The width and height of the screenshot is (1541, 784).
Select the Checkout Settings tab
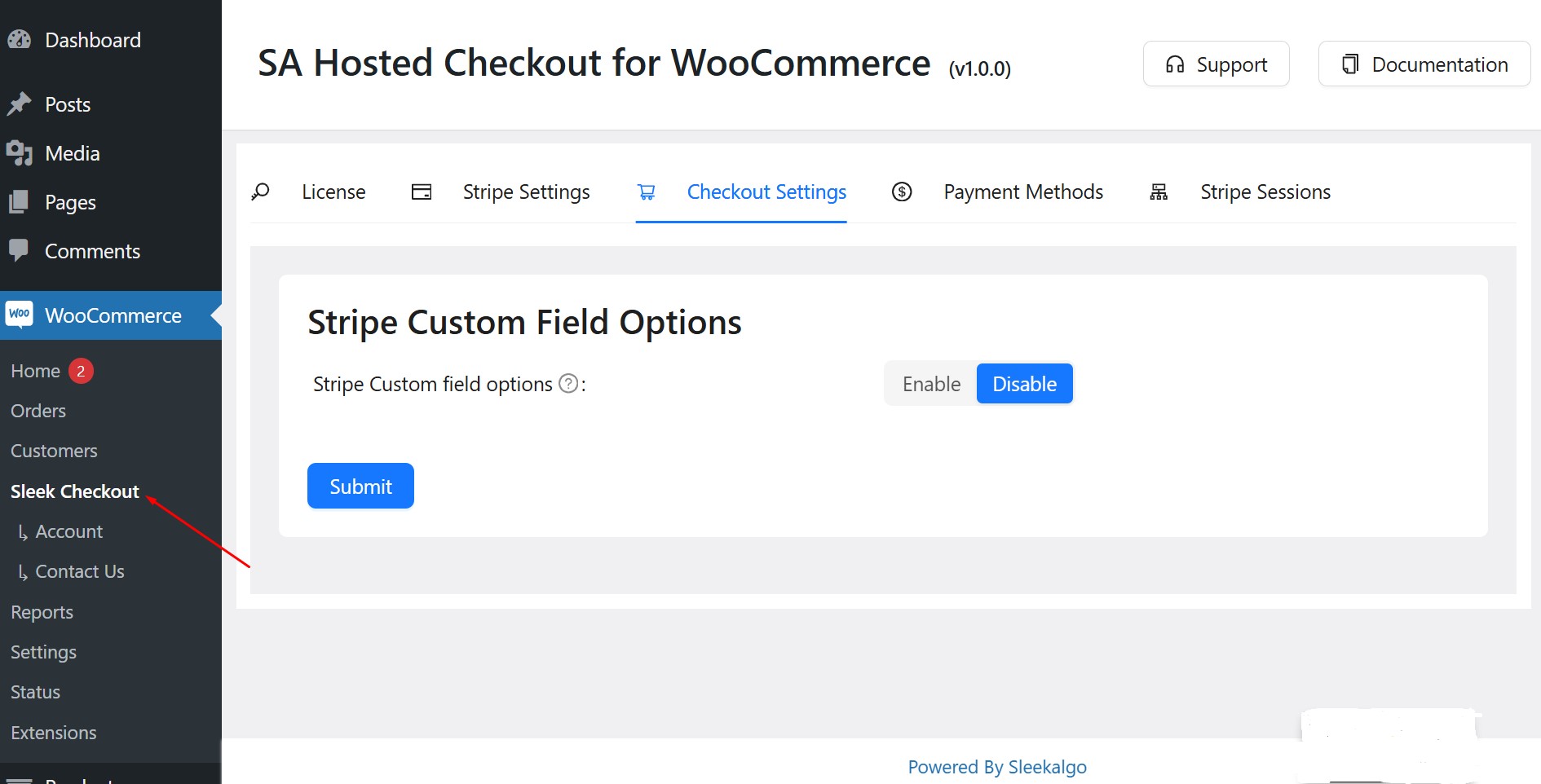click(766, 192)
